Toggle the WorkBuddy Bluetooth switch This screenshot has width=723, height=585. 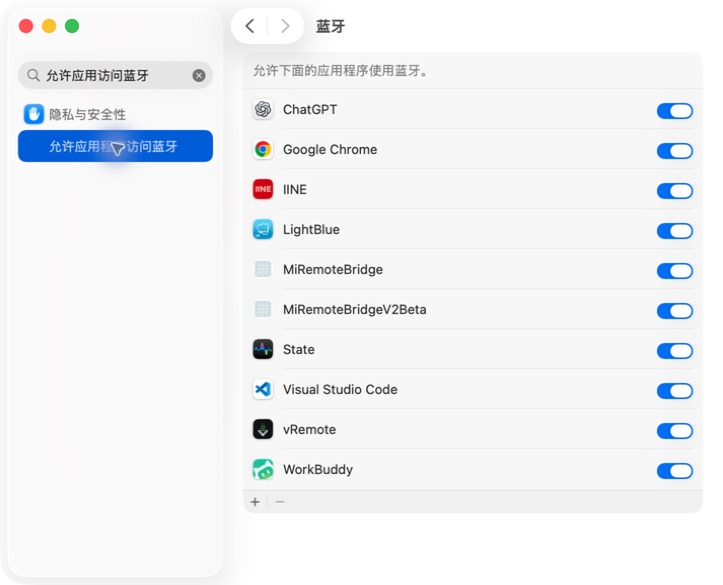coord(675,471)
